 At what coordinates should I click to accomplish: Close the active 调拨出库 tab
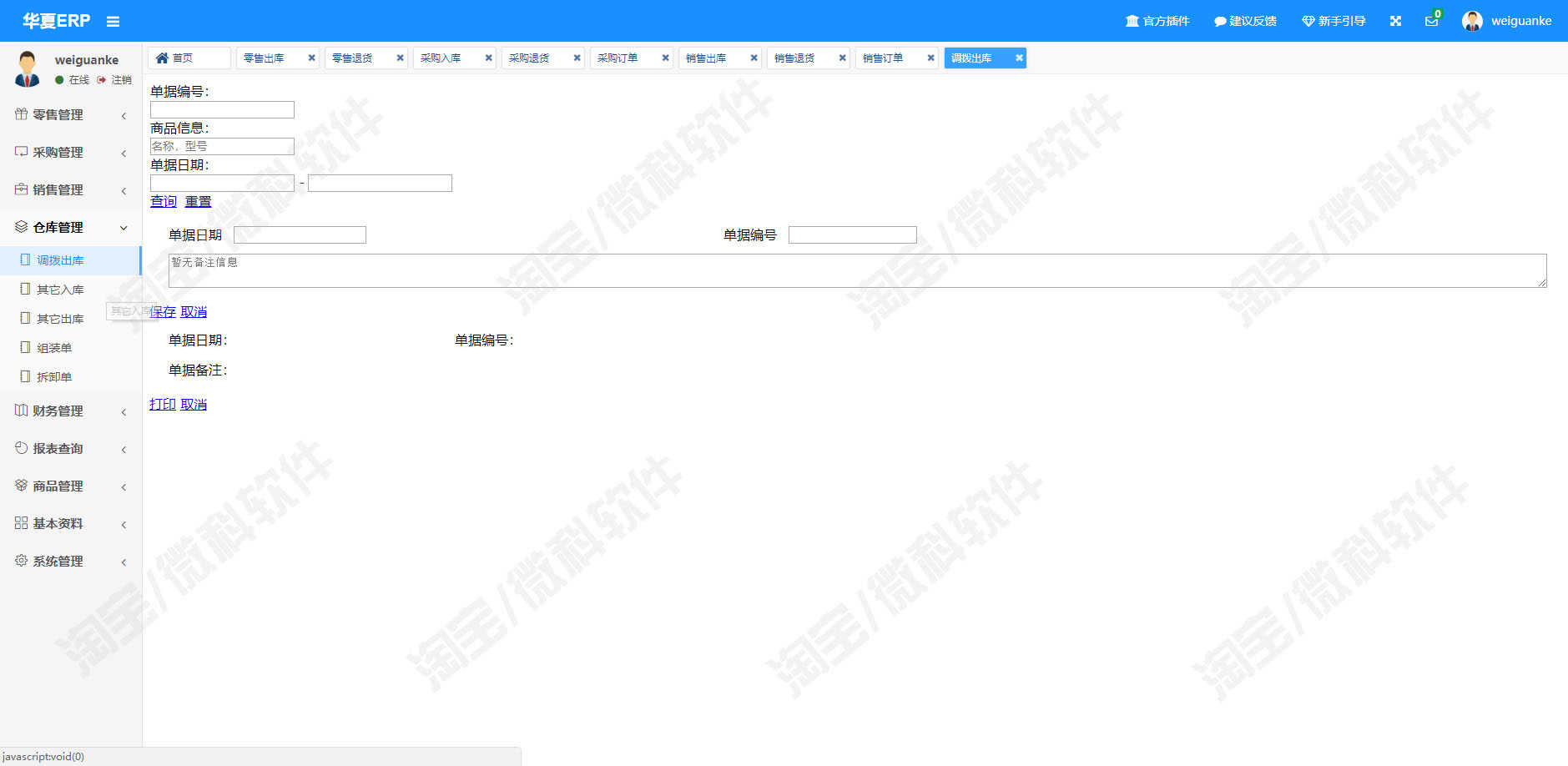pyautogui.click(x=1019, y=58)
